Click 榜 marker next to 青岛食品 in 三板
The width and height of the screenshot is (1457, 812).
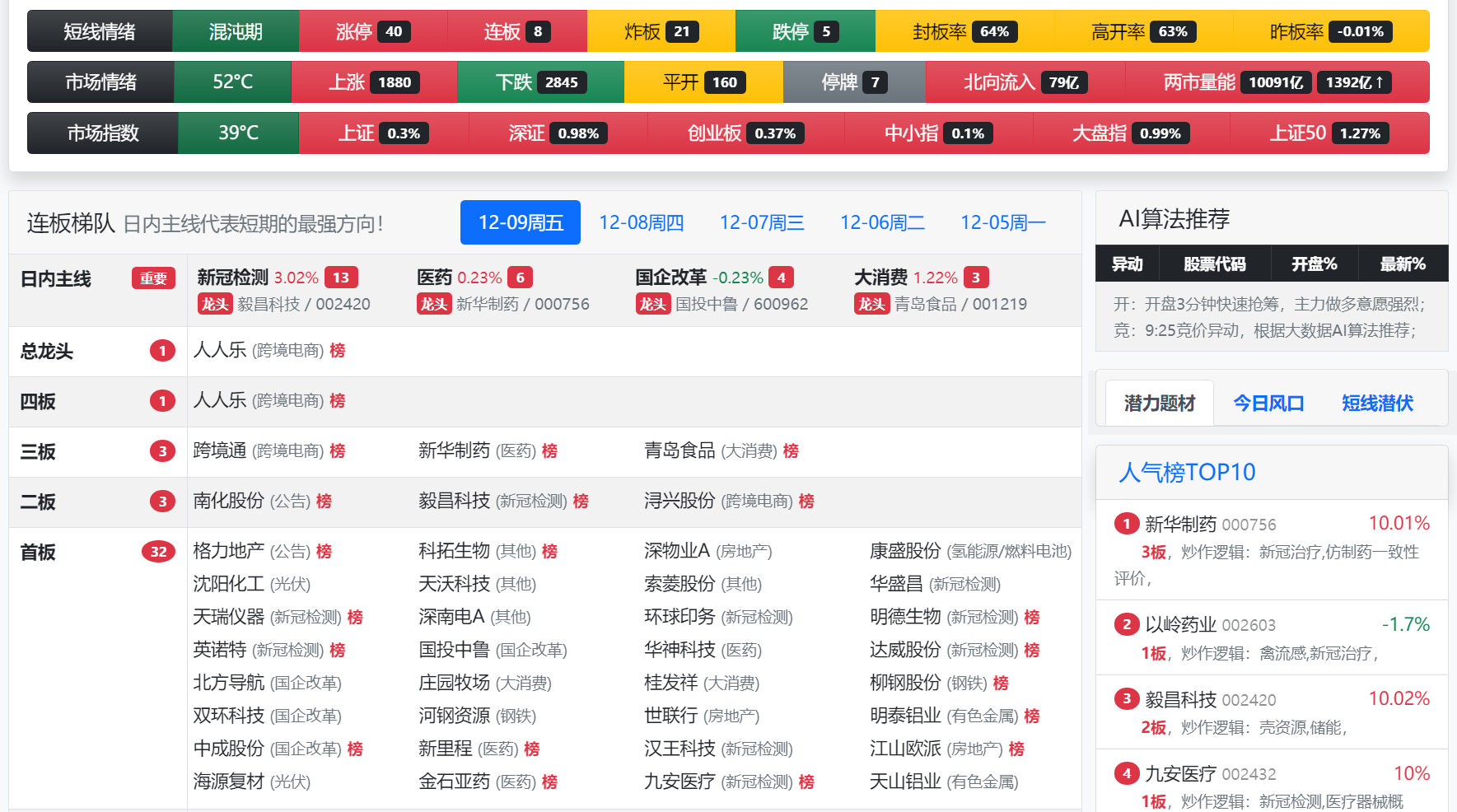tap(791, 451)
